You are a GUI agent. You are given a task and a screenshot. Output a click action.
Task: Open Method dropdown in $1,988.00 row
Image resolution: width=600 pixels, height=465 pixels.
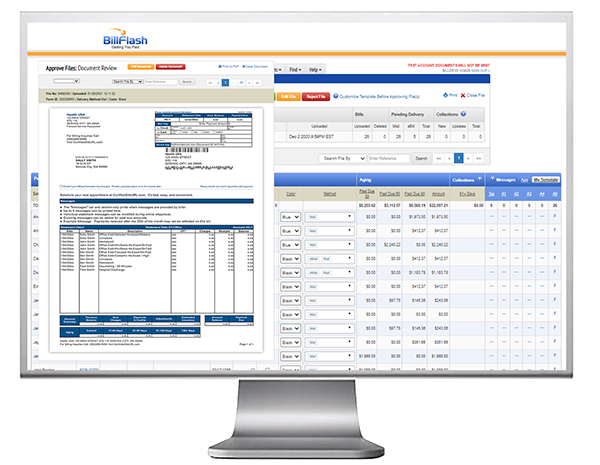tap(329, 356)
